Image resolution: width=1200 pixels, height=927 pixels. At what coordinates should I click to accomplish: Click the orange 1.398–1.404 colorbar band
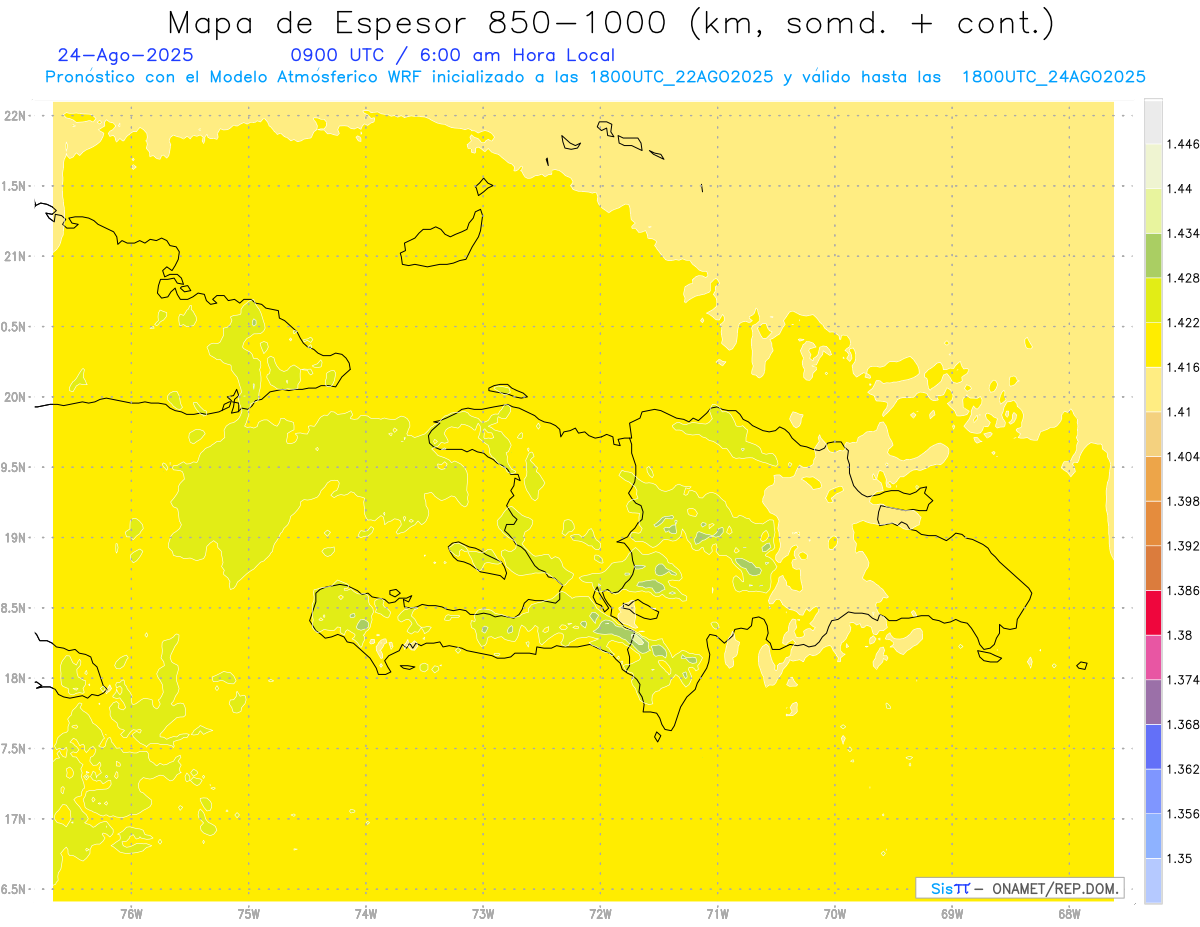pos(1153,478)
